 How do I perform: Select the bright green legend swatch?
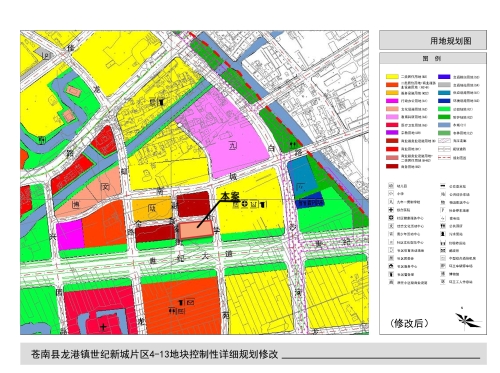tap(444, 109)
